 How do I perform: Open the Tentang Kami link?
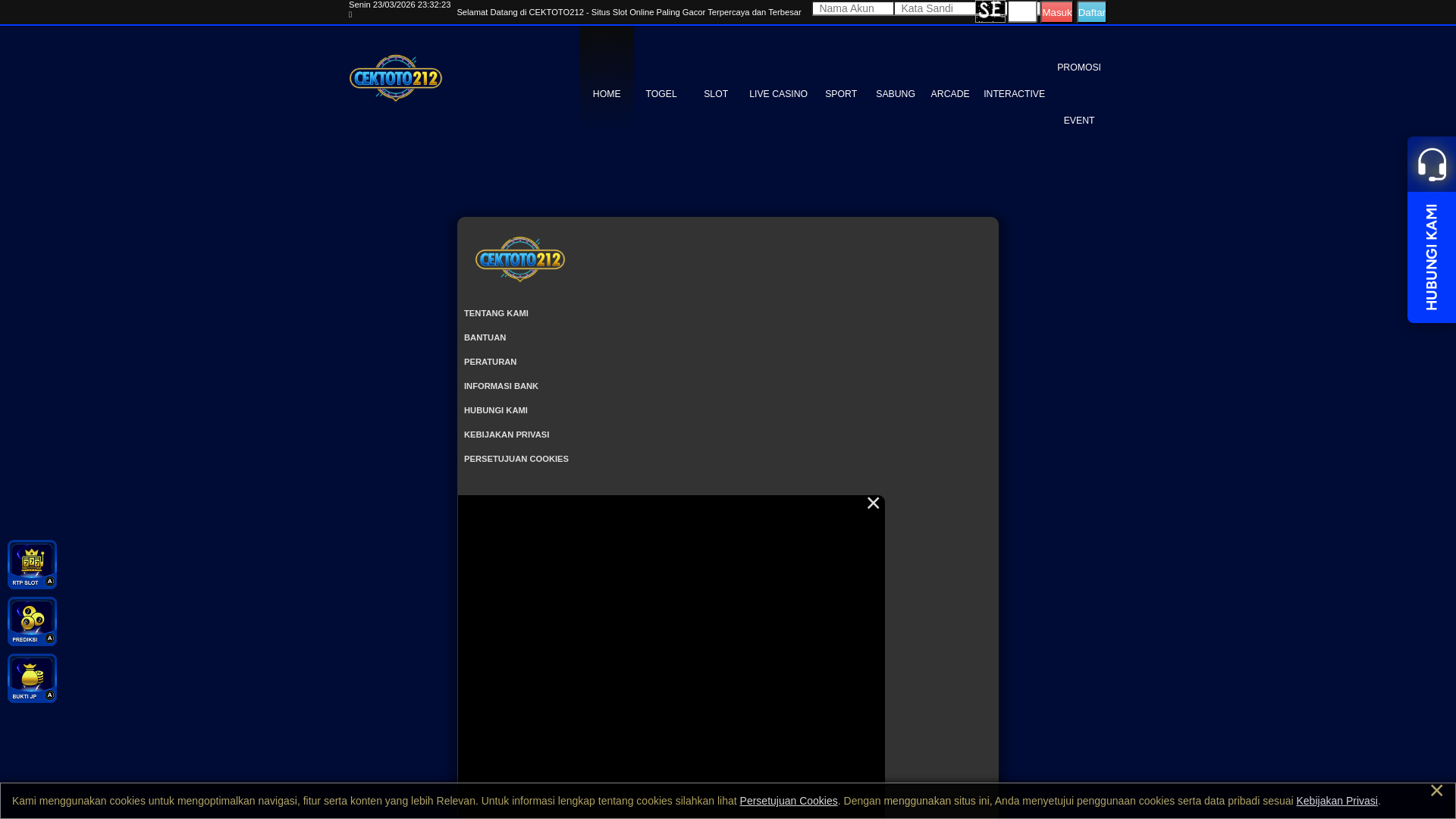coord(496,313)
